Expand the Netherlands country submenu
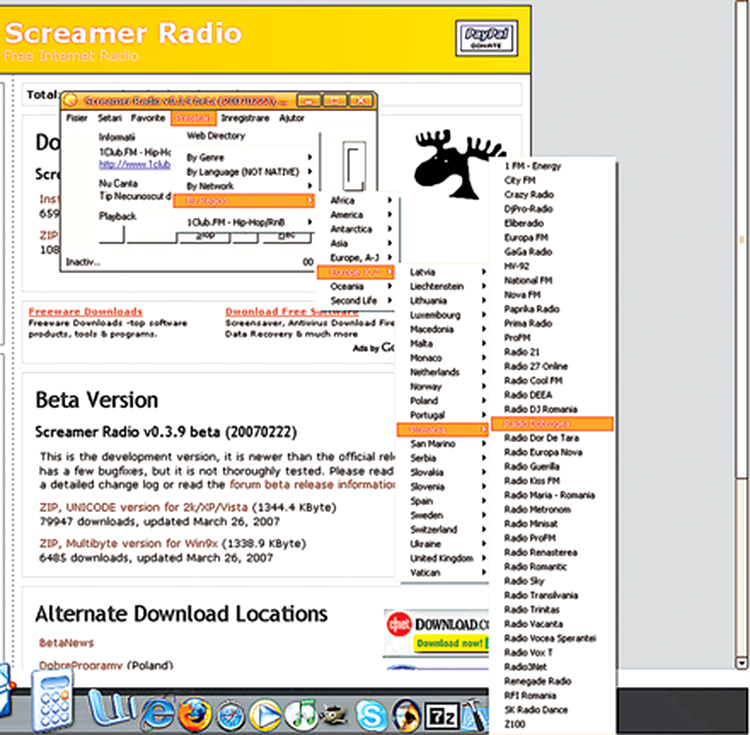This screenshot has width=750, height=735. [443, 372]
